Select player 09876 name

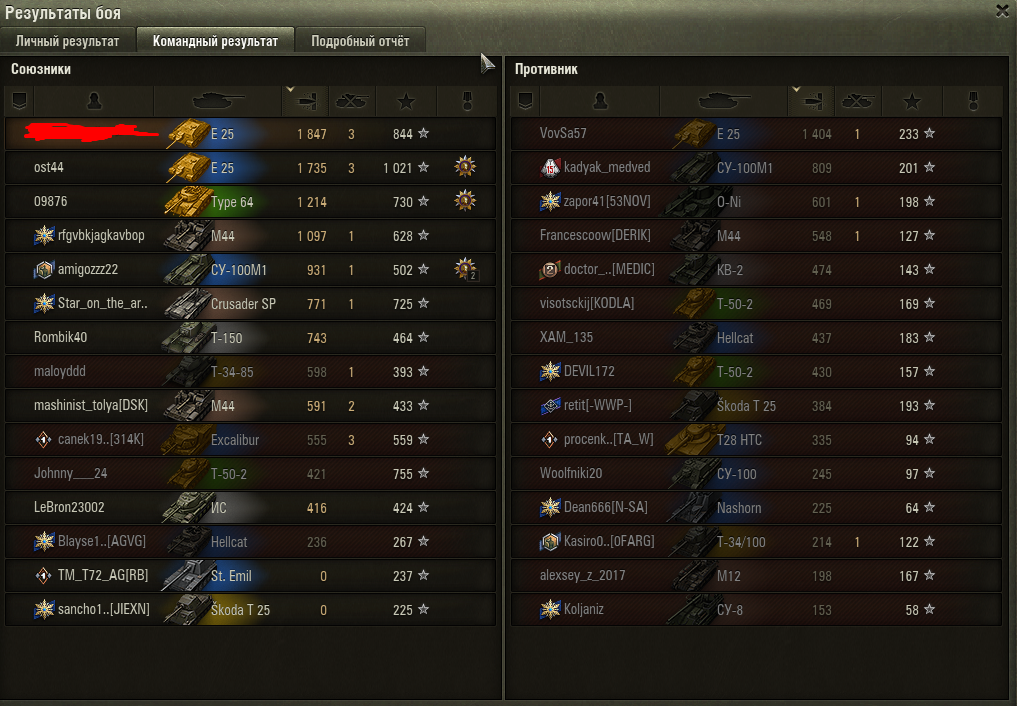tap(51, 201)
